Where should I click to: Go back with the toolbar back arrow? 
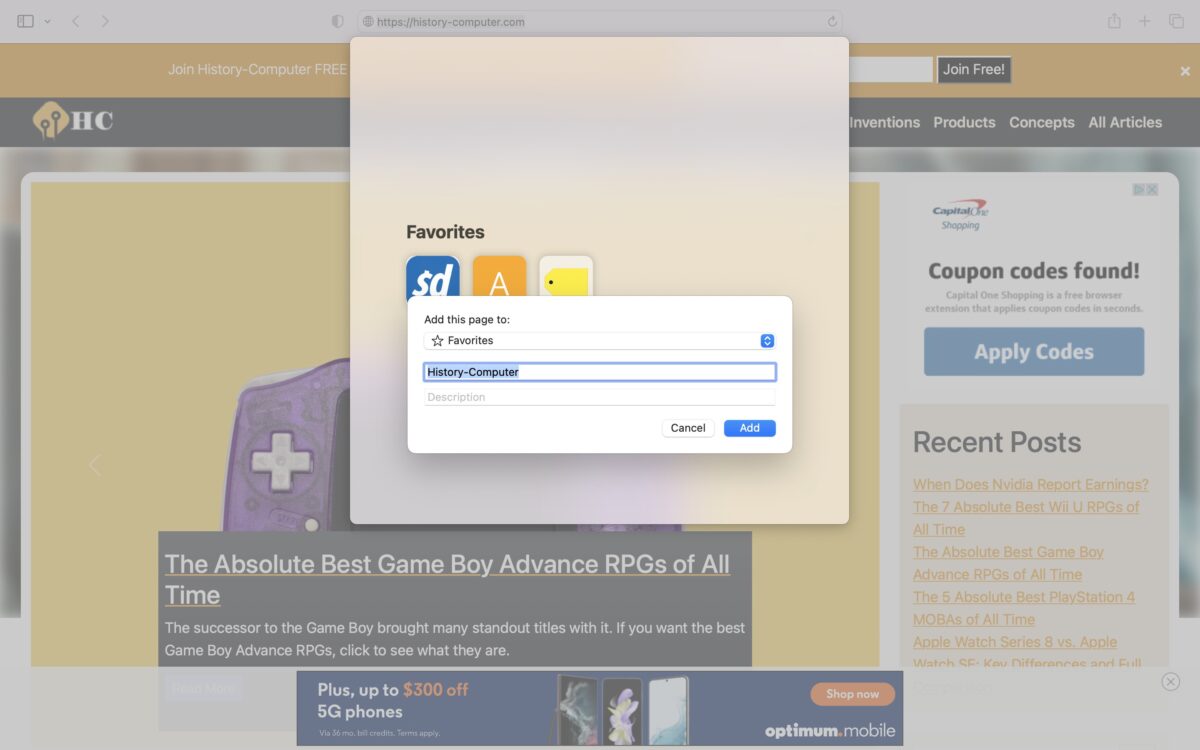[x=75, y=21]
